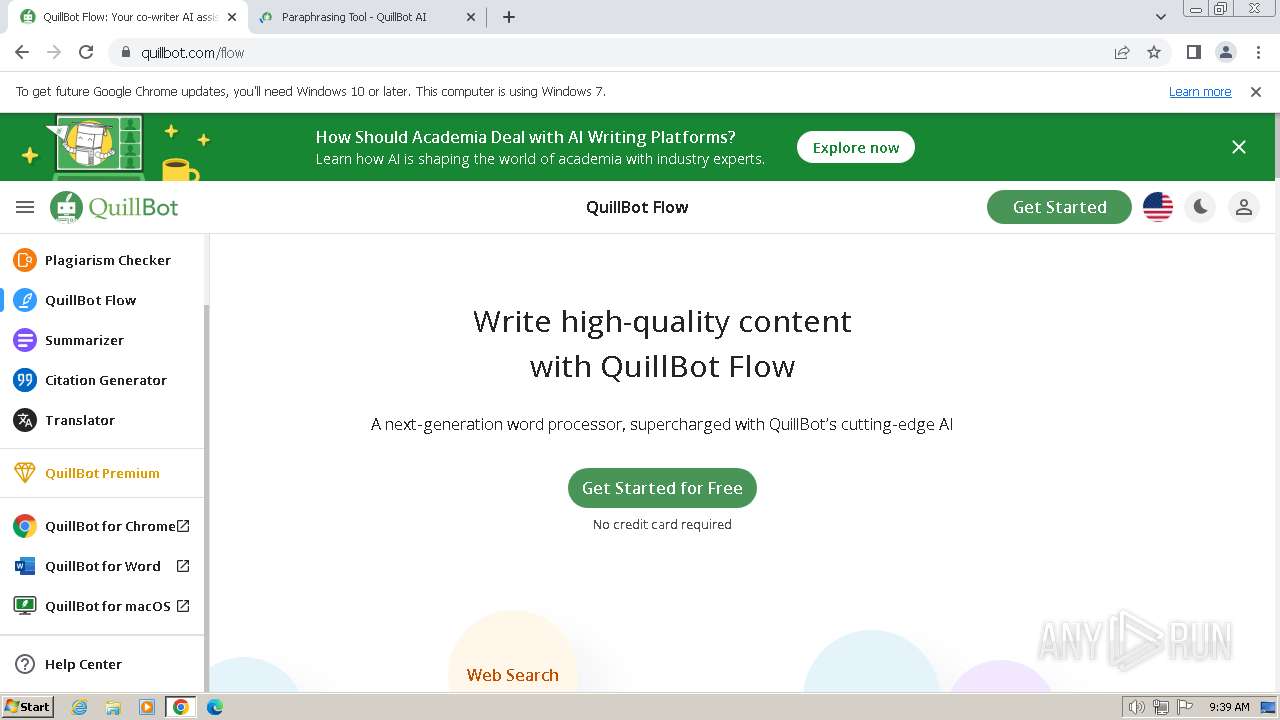Viewport: 1280px width, 720px height.
Task: Open the Translator tool
Action: (x=102, y=420)
